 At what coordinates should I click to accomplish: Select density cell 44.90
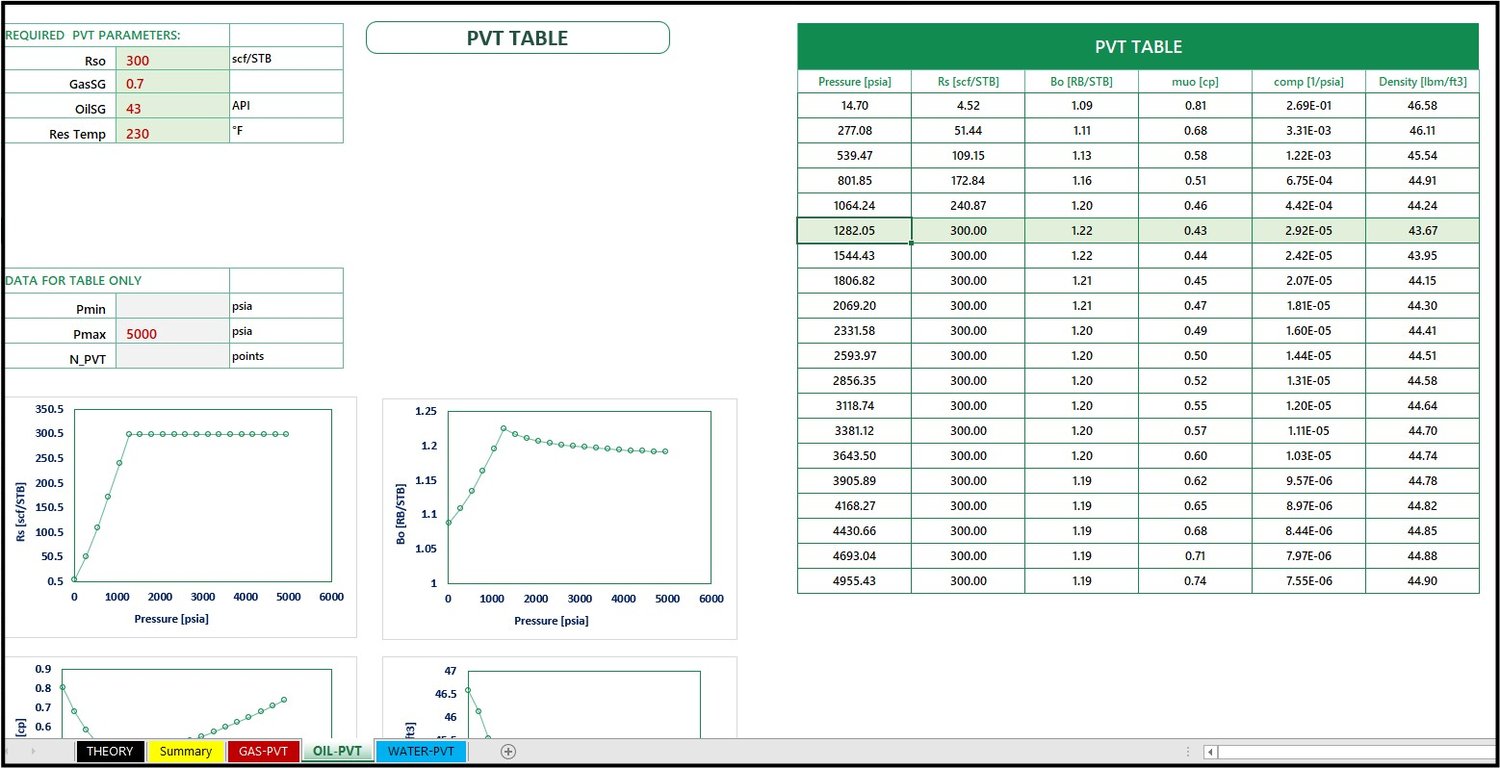[x=1422, y=580]
